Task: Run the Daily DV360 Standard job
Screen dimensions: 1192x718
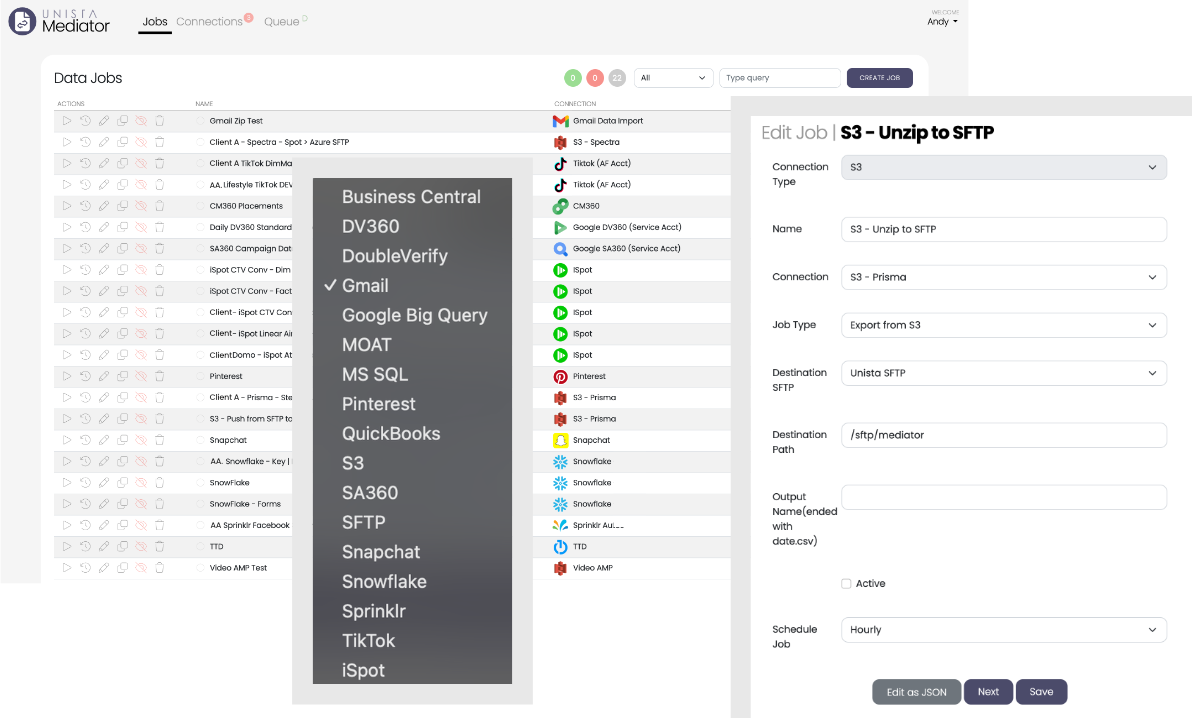Action: (x=67, y=227)
